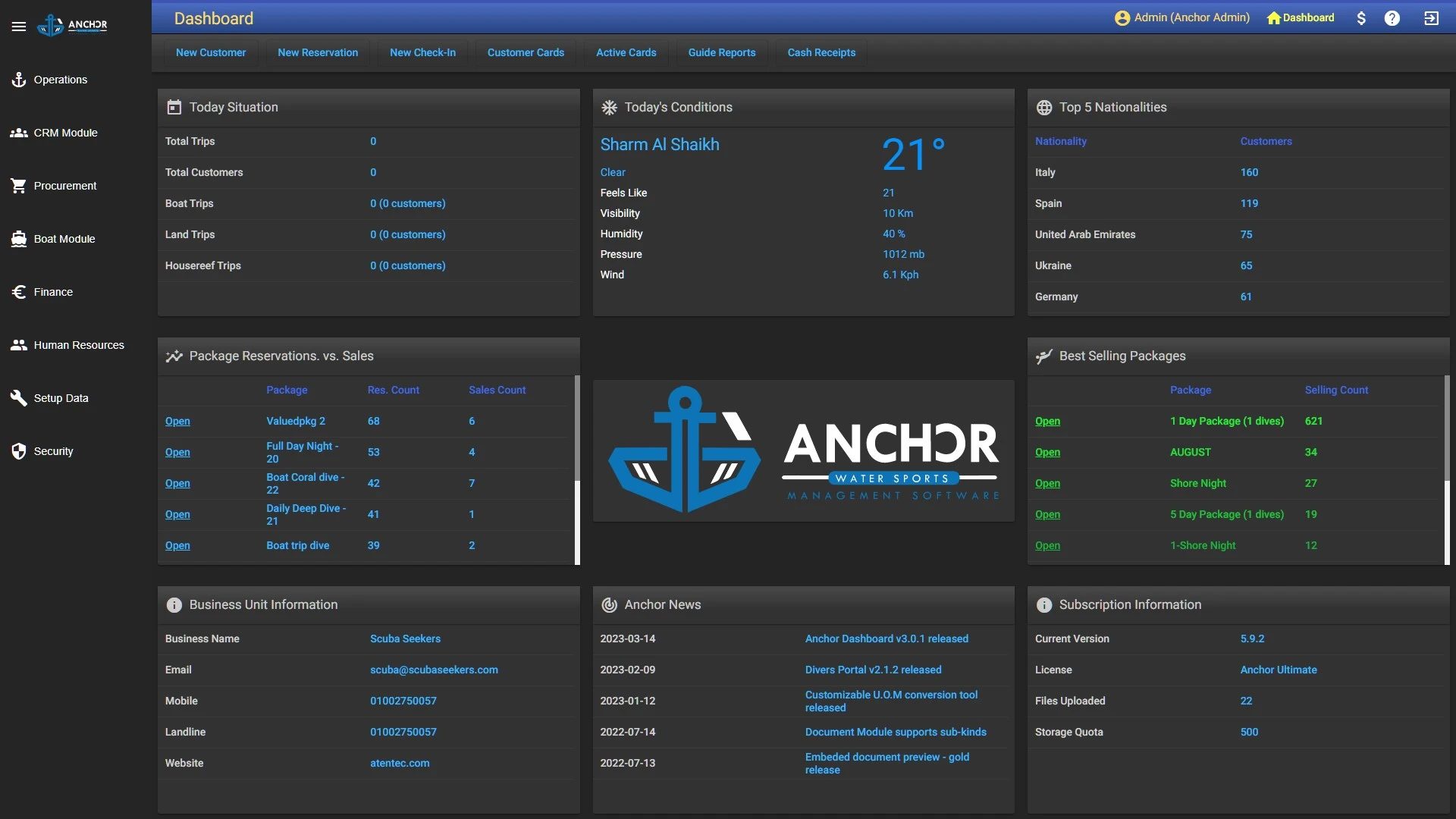This screenshot has width=1456, height=819.
Task: Open the New Customer quick action
Action: (x=210, y=53)
